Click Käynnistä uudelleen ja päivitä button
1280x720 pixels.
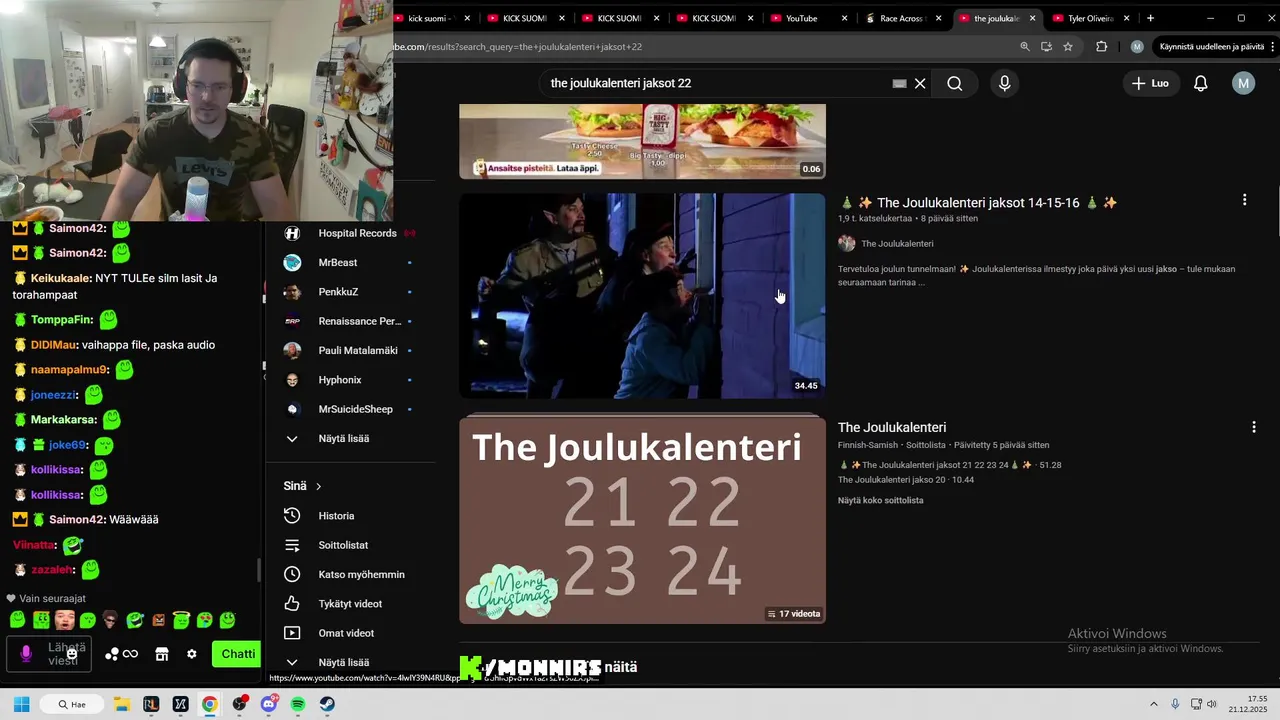(x=1211, y=46)
